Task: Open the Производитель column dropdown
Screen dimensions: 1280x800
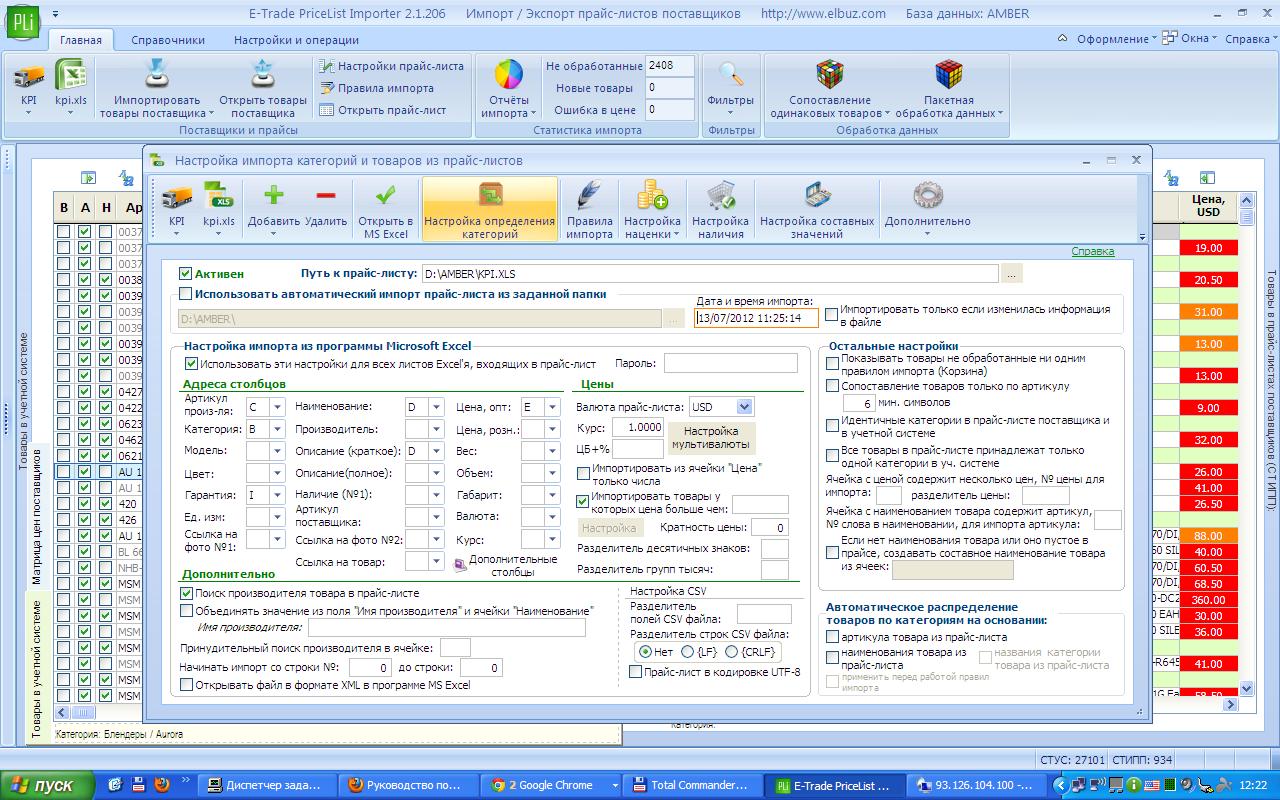Action: pyautogui.click(x=436, y=429)
